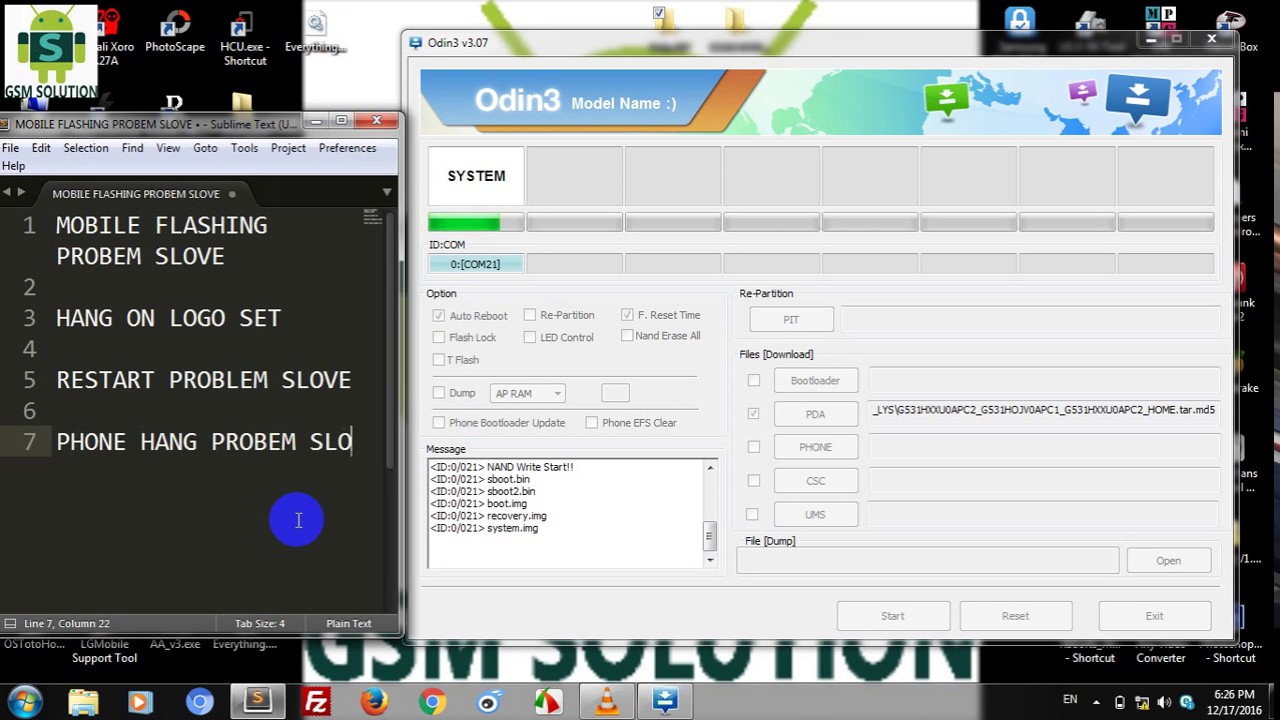
Task: Switch to Sublime Text on the taskbar
Action: pos(258,702)
